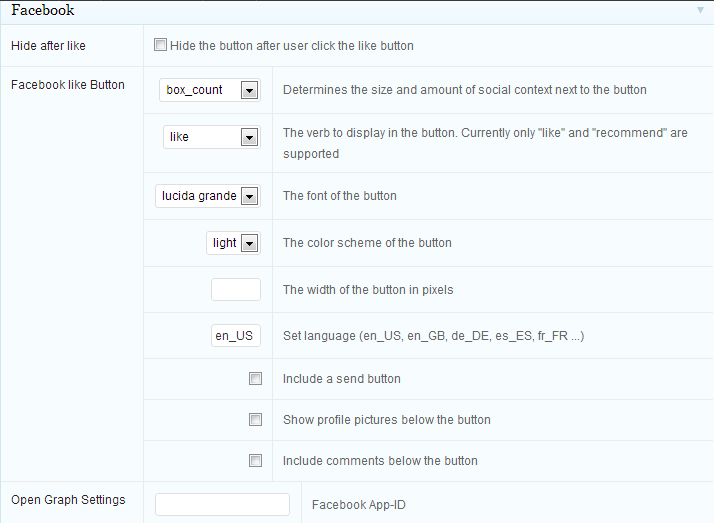
Task: Open the box_count layout dropdown
Action: pyautogui.click(x=209, y=90)
